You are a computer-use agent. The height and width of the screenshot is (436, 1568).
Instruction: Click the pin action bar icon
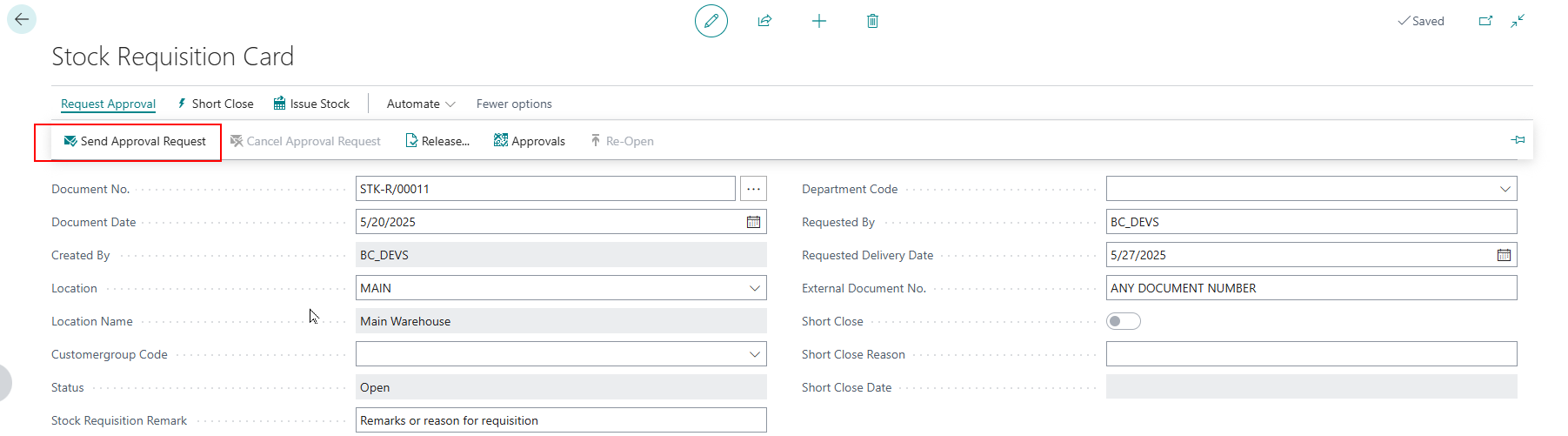[1518, 140]
